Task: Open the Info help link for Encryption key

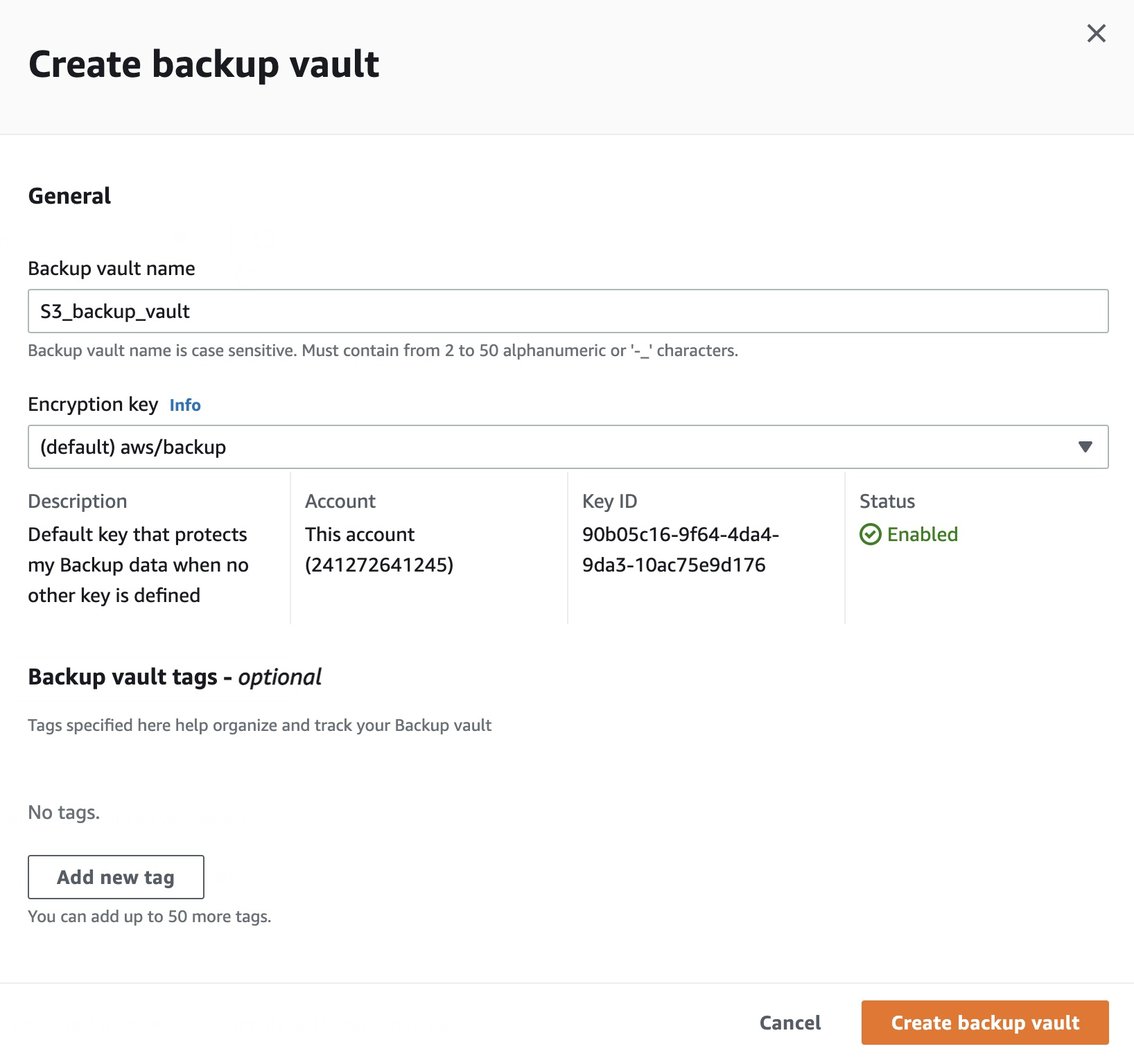Action: coord(185,405)
